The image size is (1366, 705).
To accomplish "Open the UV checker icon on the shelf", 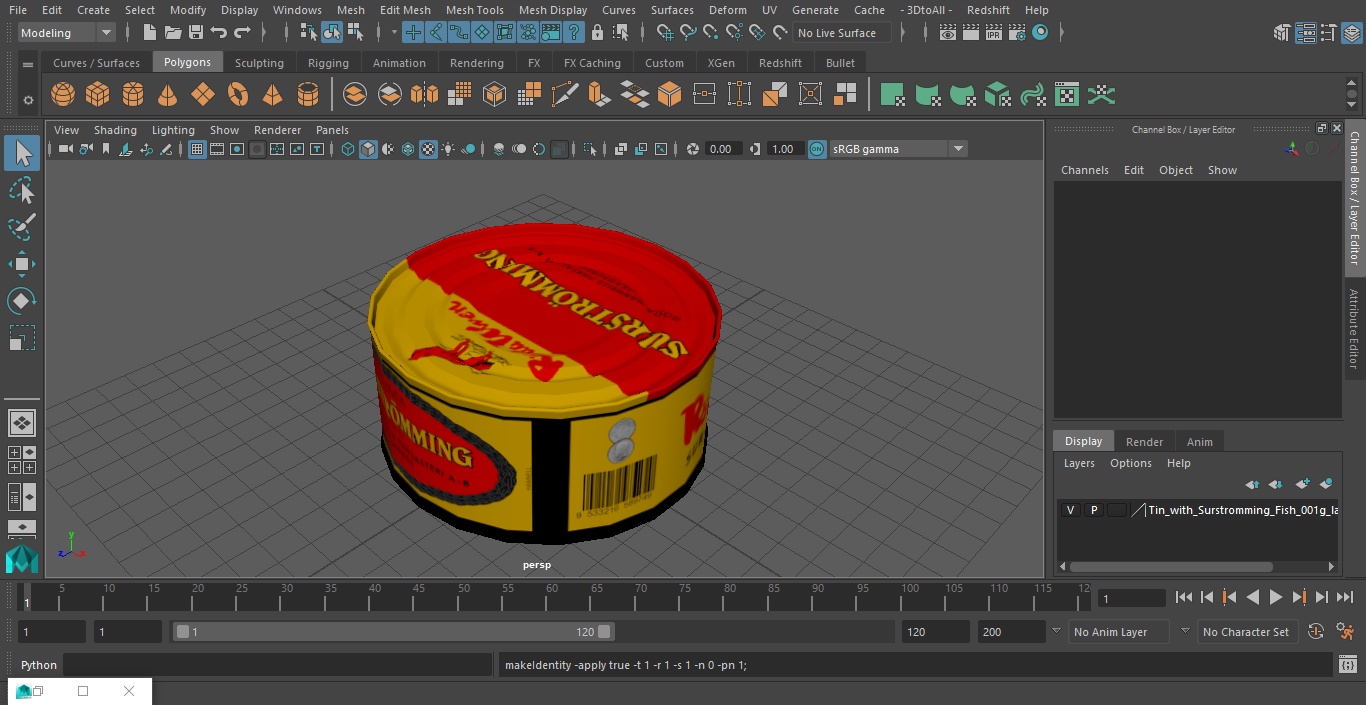I will [x=1067, y=95].
